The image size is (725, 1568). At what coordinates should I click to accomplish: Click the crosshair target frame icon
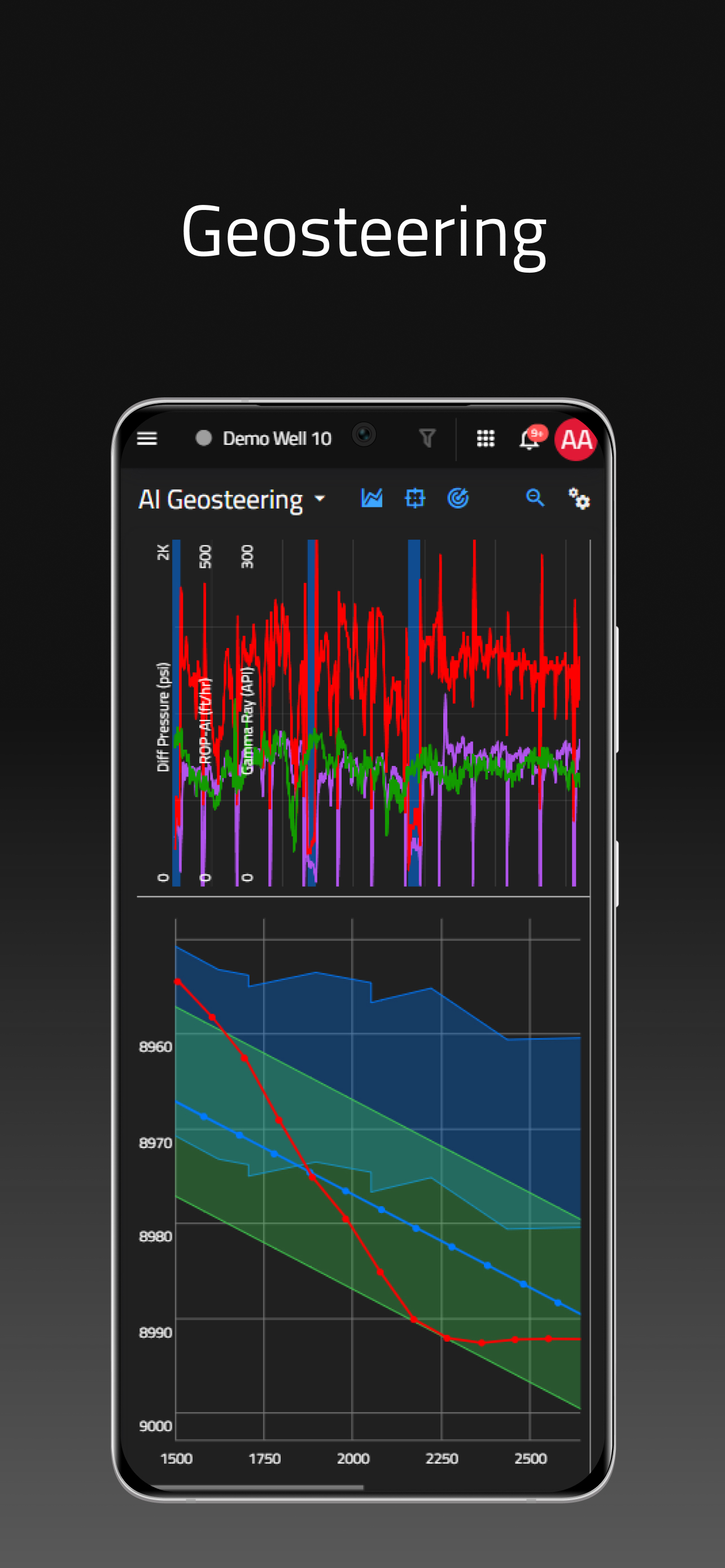(415, 498)
